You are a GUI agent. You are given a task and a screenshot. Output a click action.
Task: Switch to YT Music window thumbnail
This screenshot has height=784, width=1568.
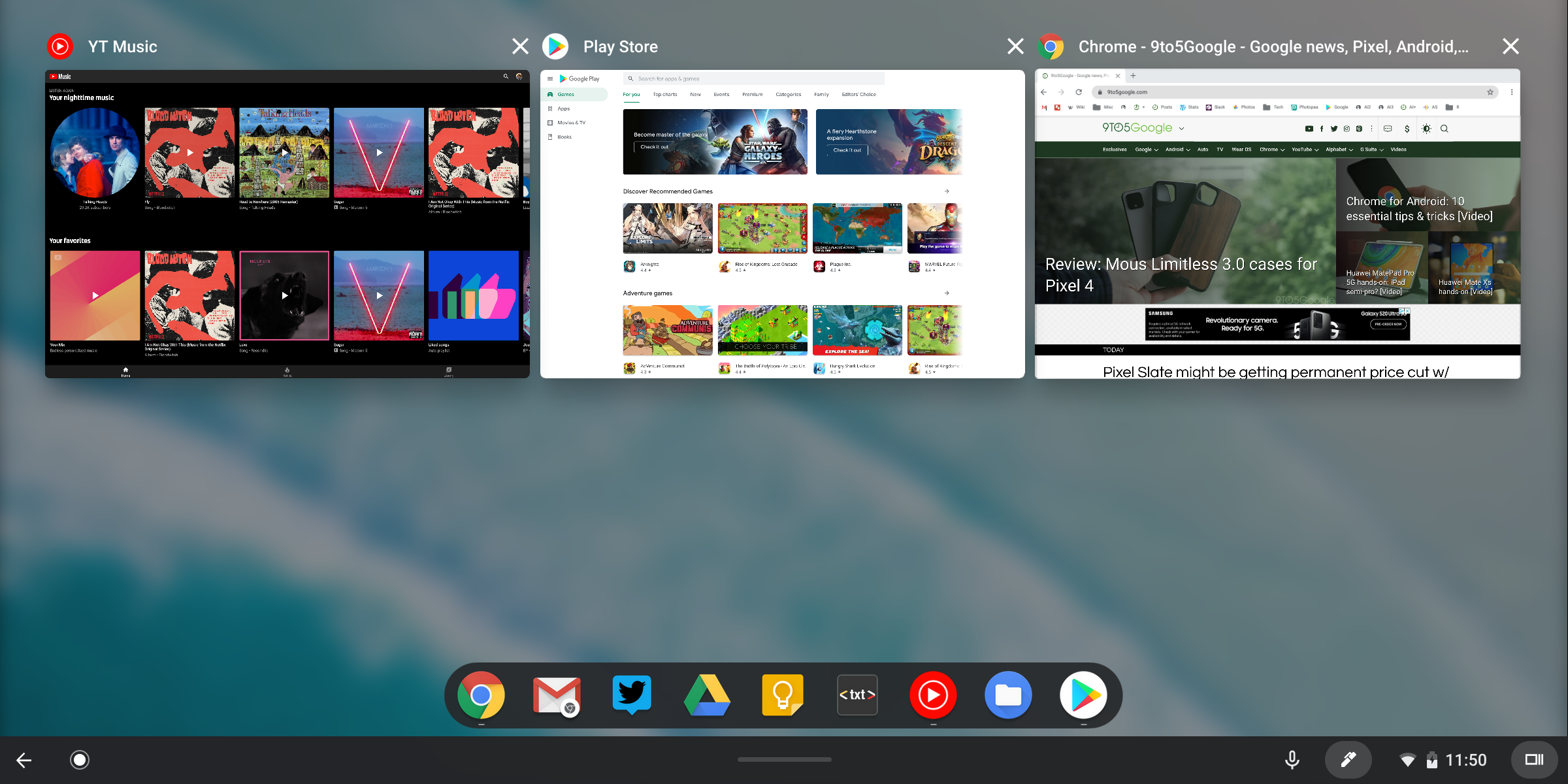coord(287,223)
